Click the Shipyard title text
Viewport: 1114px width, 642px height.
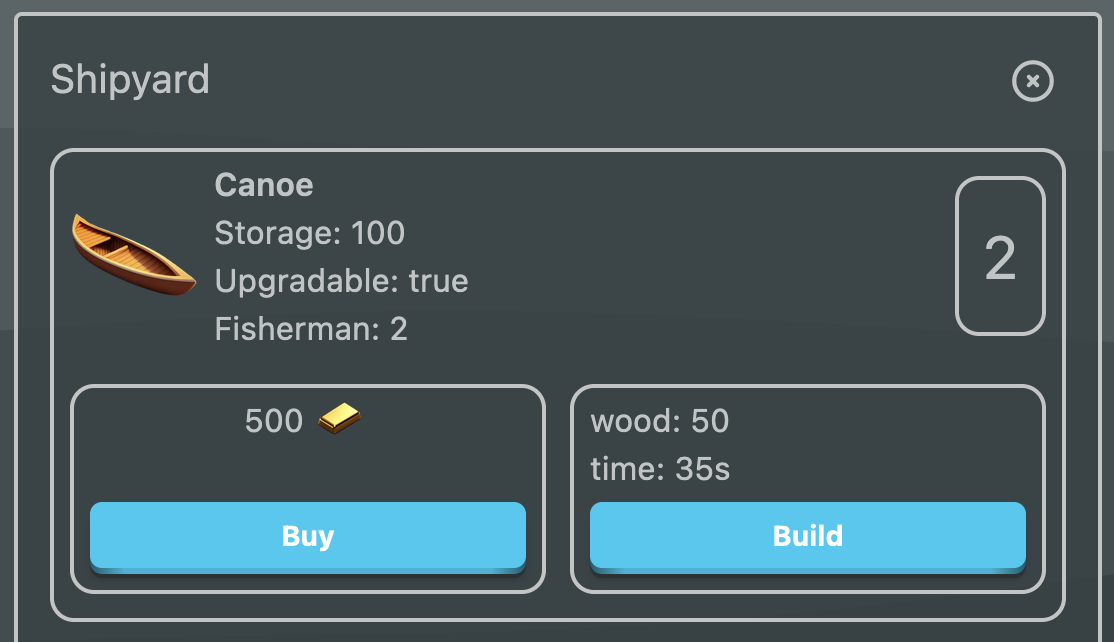[x=130, y=79]
